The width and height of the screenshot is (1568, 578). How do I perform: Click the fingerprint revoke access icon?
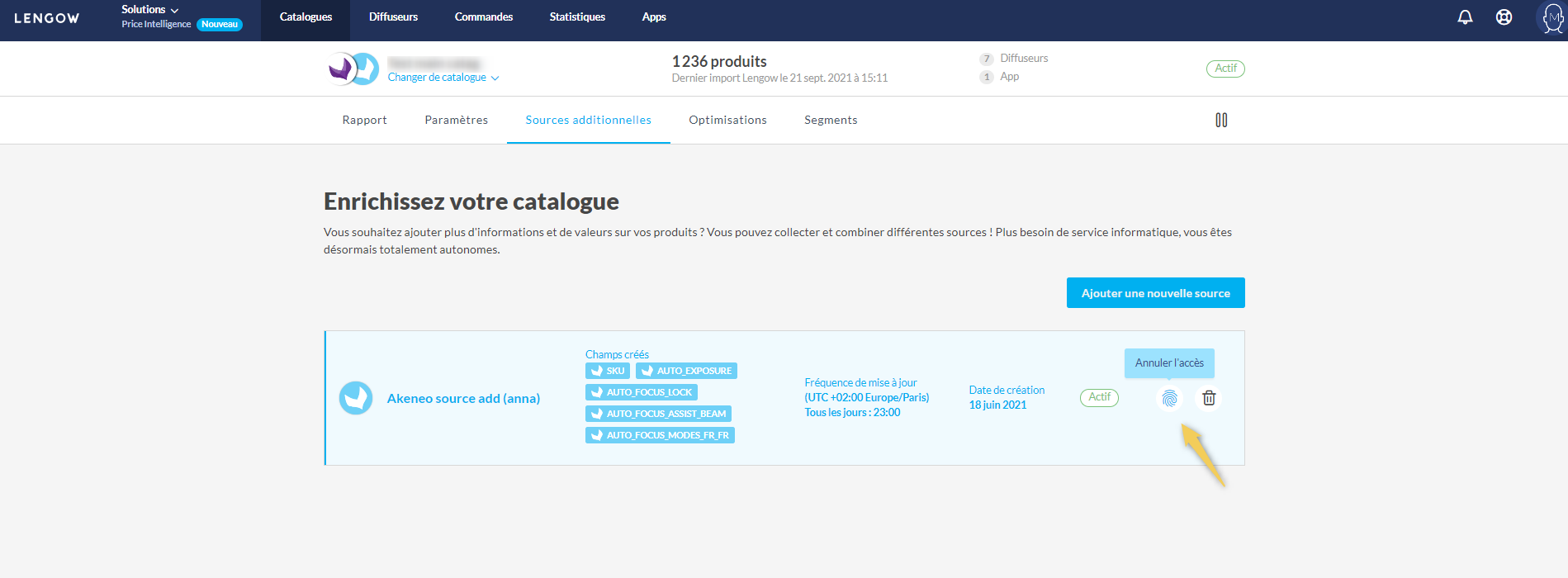pyautogui.click(x=1169, y=399)
